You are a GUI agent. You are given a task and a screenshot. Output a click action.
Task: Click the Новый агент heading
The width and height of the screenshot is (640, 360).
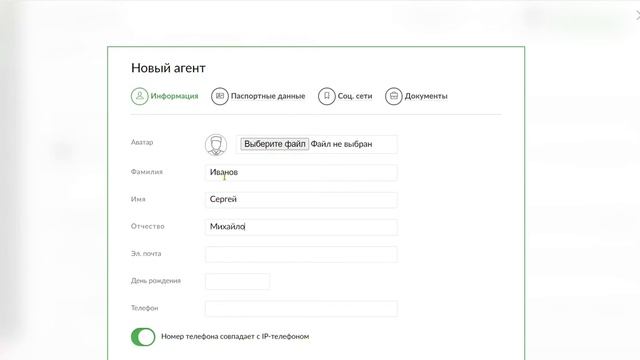168,68
